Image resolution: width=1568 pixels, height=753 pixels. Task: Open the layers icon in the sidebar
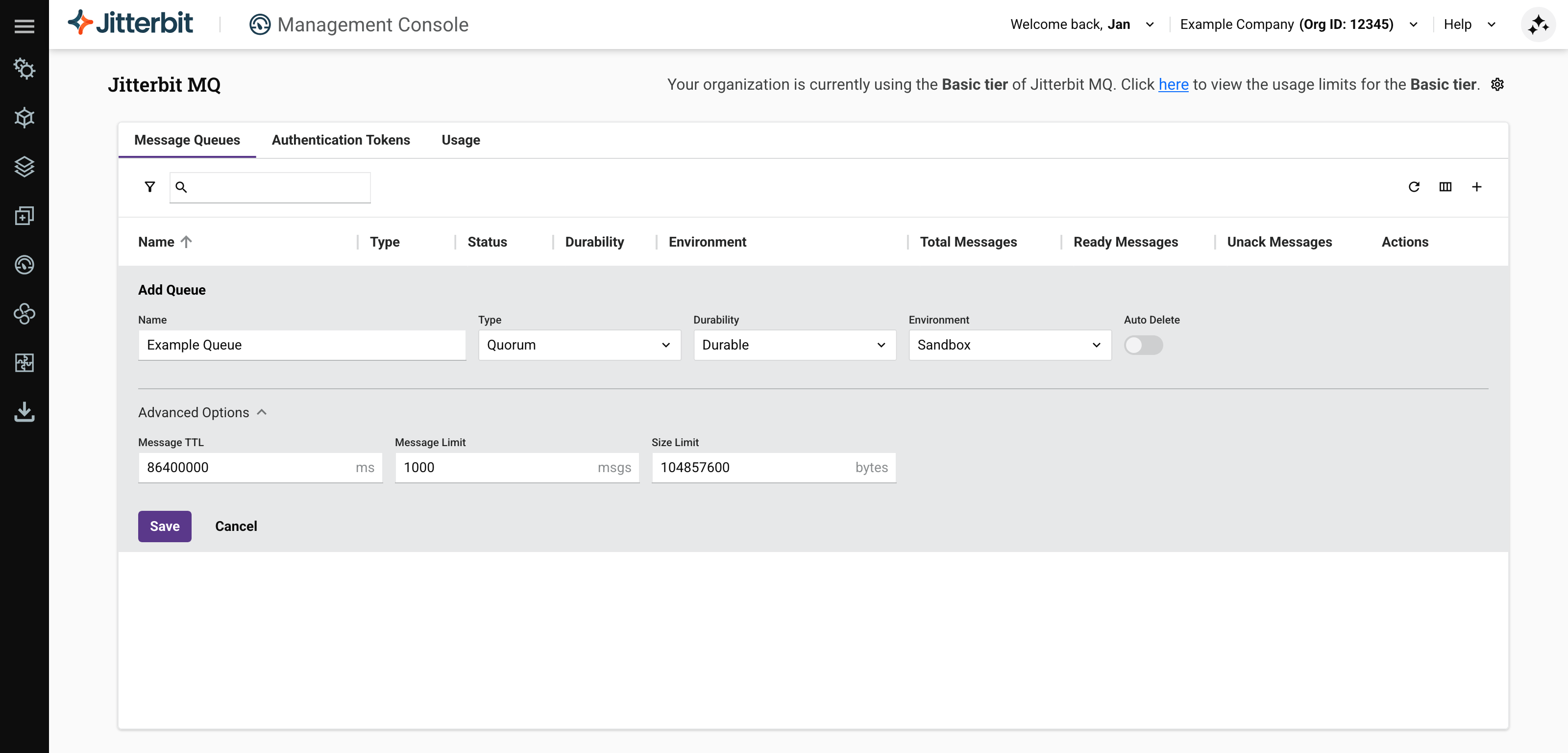click(x=24, y=167)
